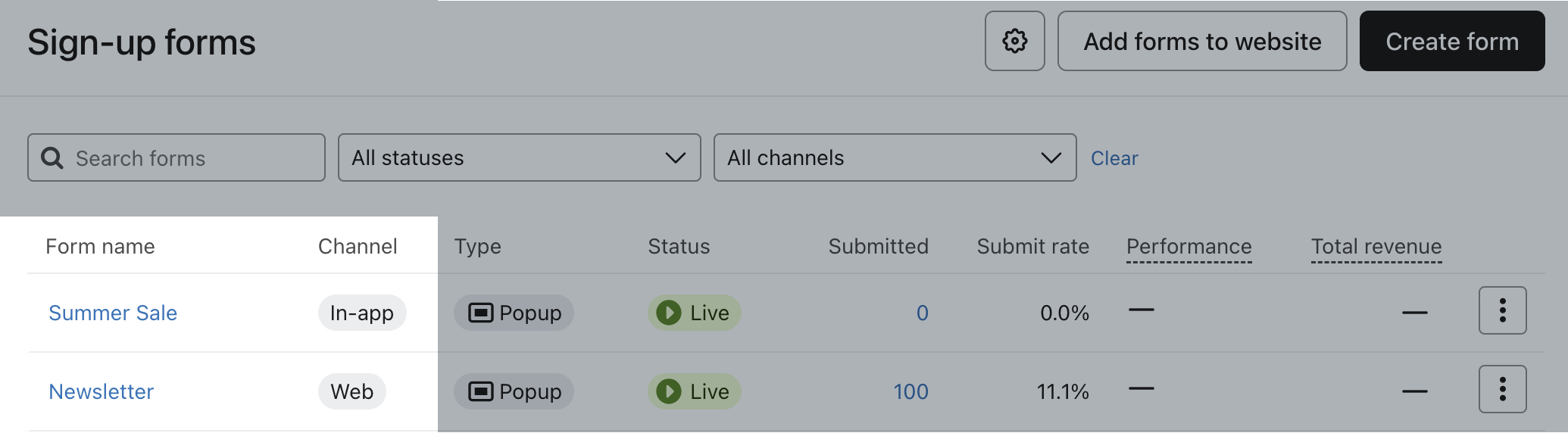Screen dimensions: 1568x433
Task: Open the Newsletter form link
Action: point(102,391)
